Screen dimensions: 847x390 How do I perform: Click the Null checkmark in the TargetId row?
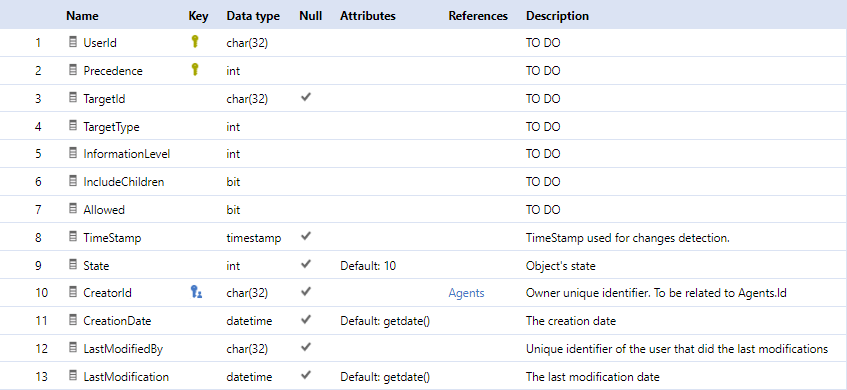306,98
